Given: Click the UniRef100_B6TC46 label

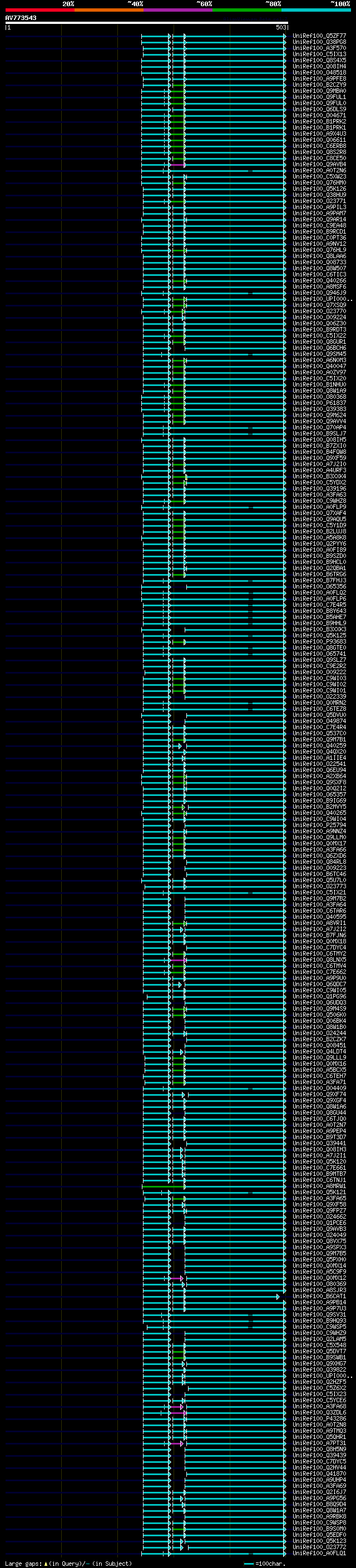Looking at the screenshot, I should (319, 874).
